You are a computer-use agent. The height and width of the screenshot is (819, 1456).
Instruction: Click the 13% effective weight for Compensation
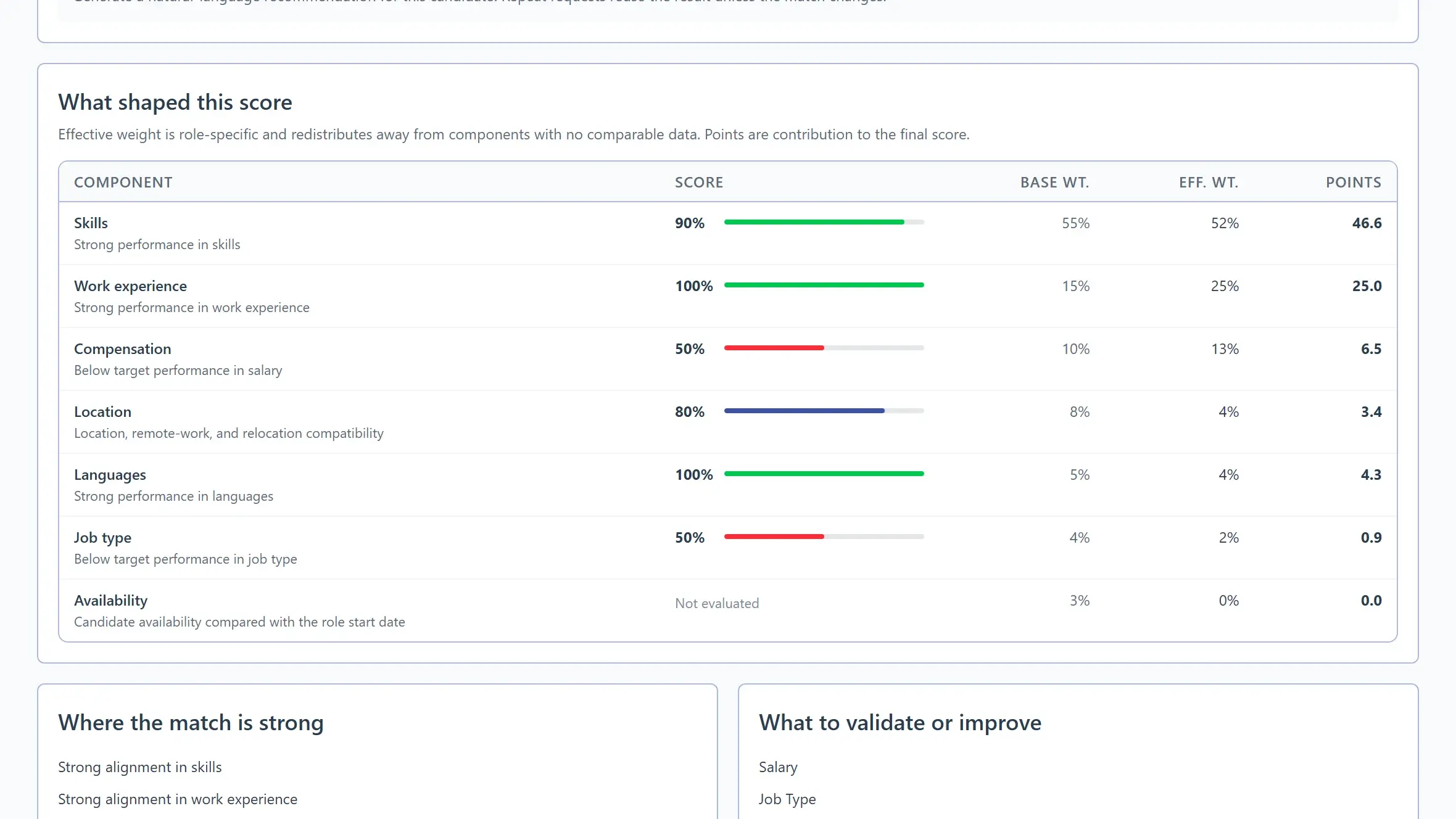tap(1225, 349)
